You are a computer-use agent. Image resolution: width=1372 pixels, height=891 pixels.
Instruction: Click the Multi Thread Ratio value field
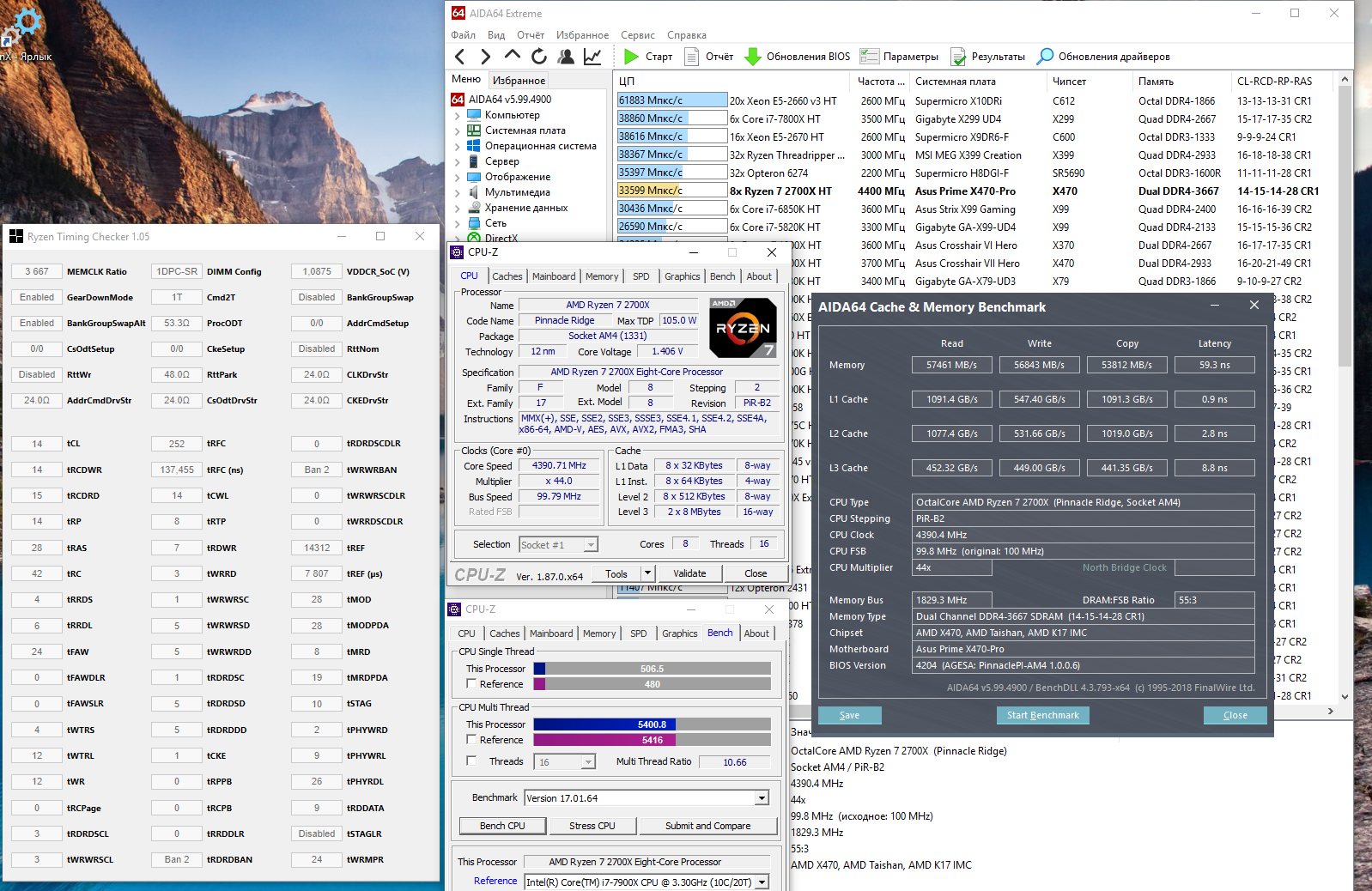pos(734,762)
